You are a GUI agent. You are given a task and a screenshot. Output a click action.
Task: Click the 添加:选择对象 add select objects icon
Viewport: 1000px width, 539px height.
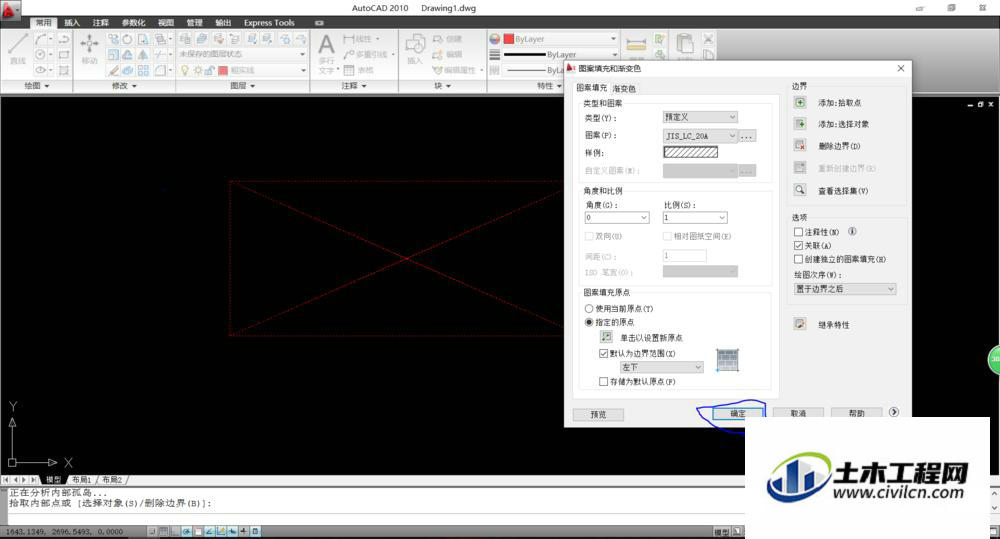coord(800,124)
